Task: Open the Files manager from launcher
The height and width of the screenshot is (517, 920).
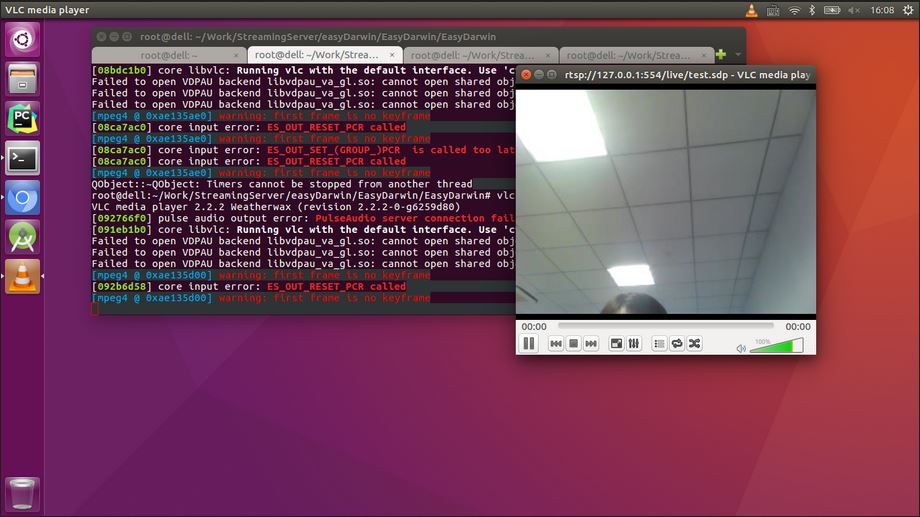Action: [x=22, y=79]
